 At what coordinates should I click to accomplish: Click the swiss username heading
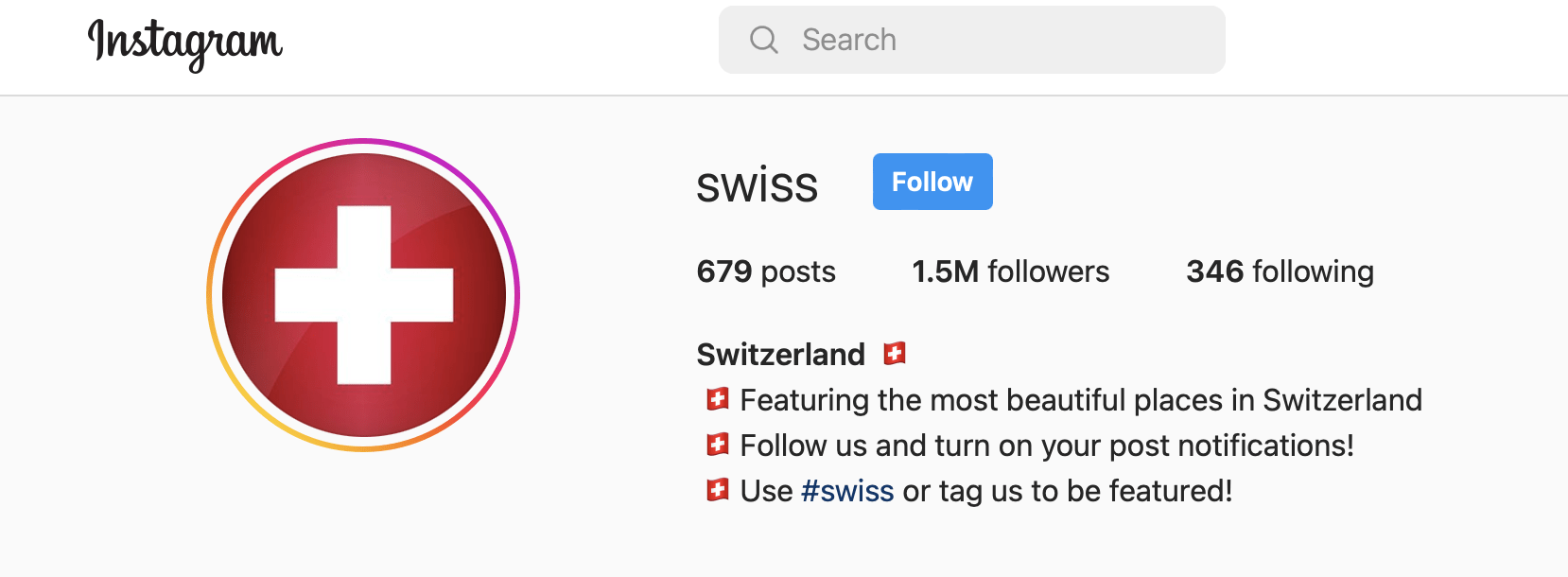tap(757, 185)
